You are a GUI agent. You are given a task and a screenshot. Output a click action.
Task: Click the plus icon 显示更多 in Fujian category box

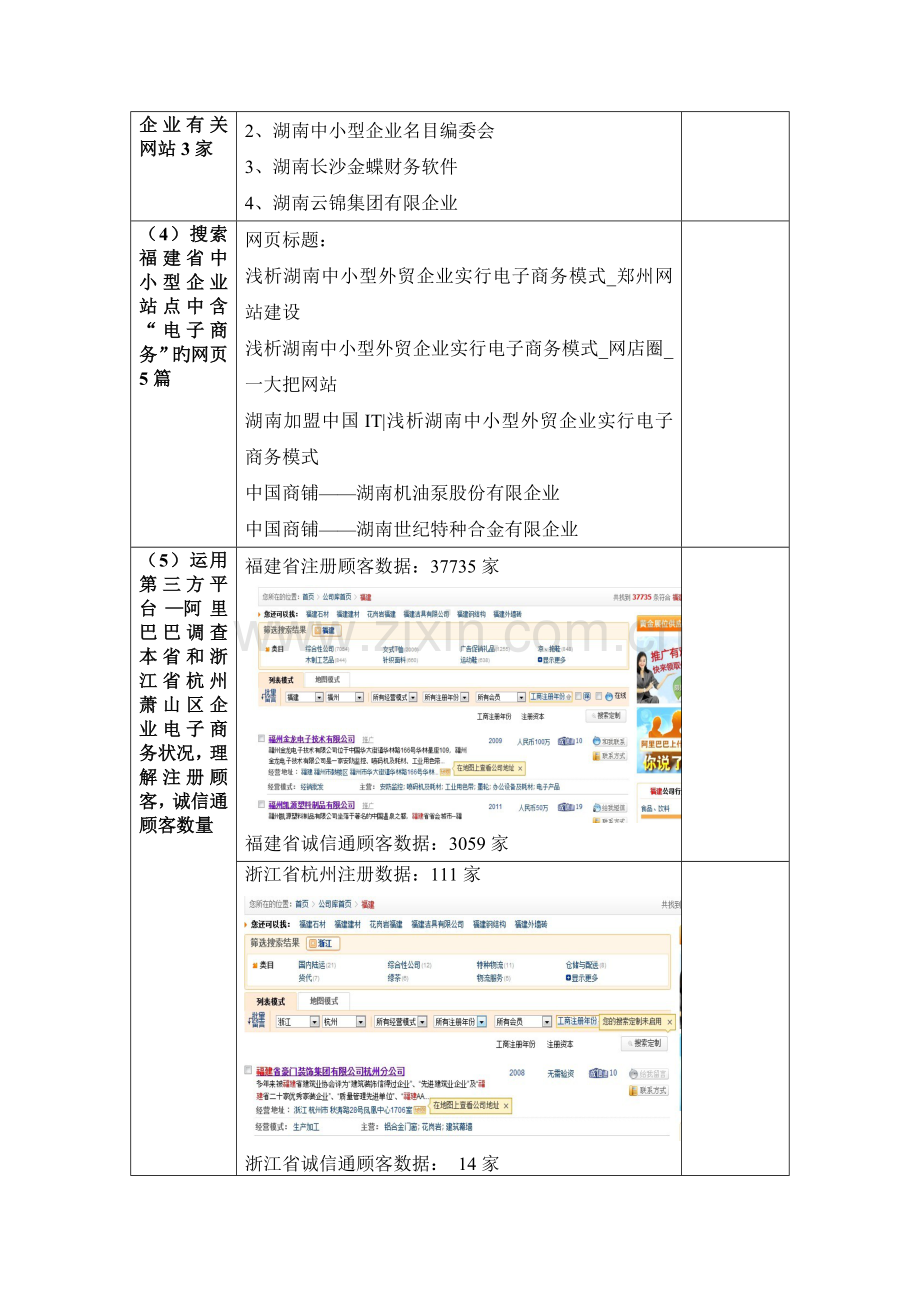[x=540, y=660]
